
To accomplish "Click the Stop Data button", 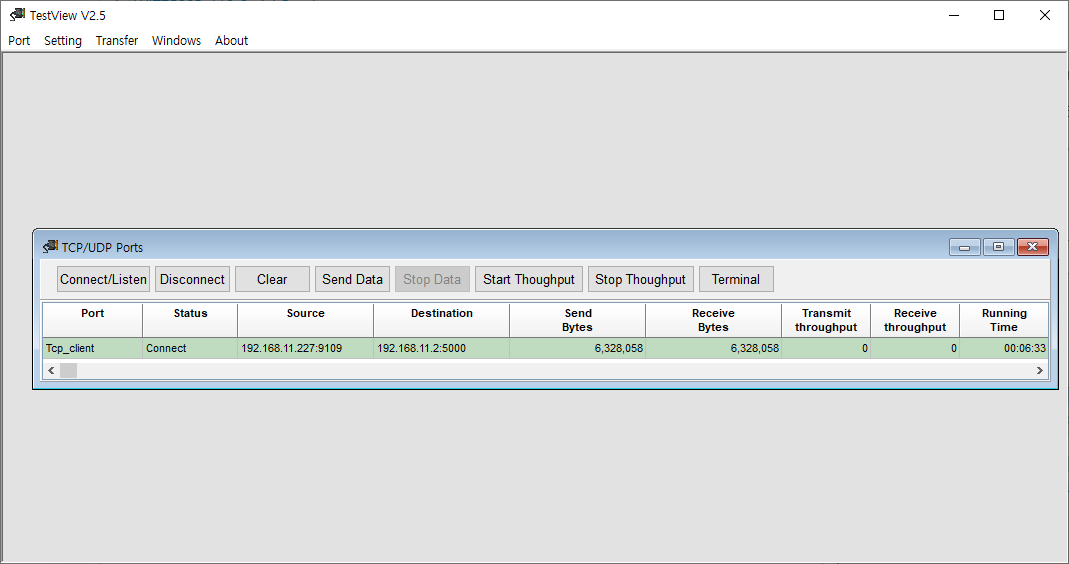I will click(432, 279).
